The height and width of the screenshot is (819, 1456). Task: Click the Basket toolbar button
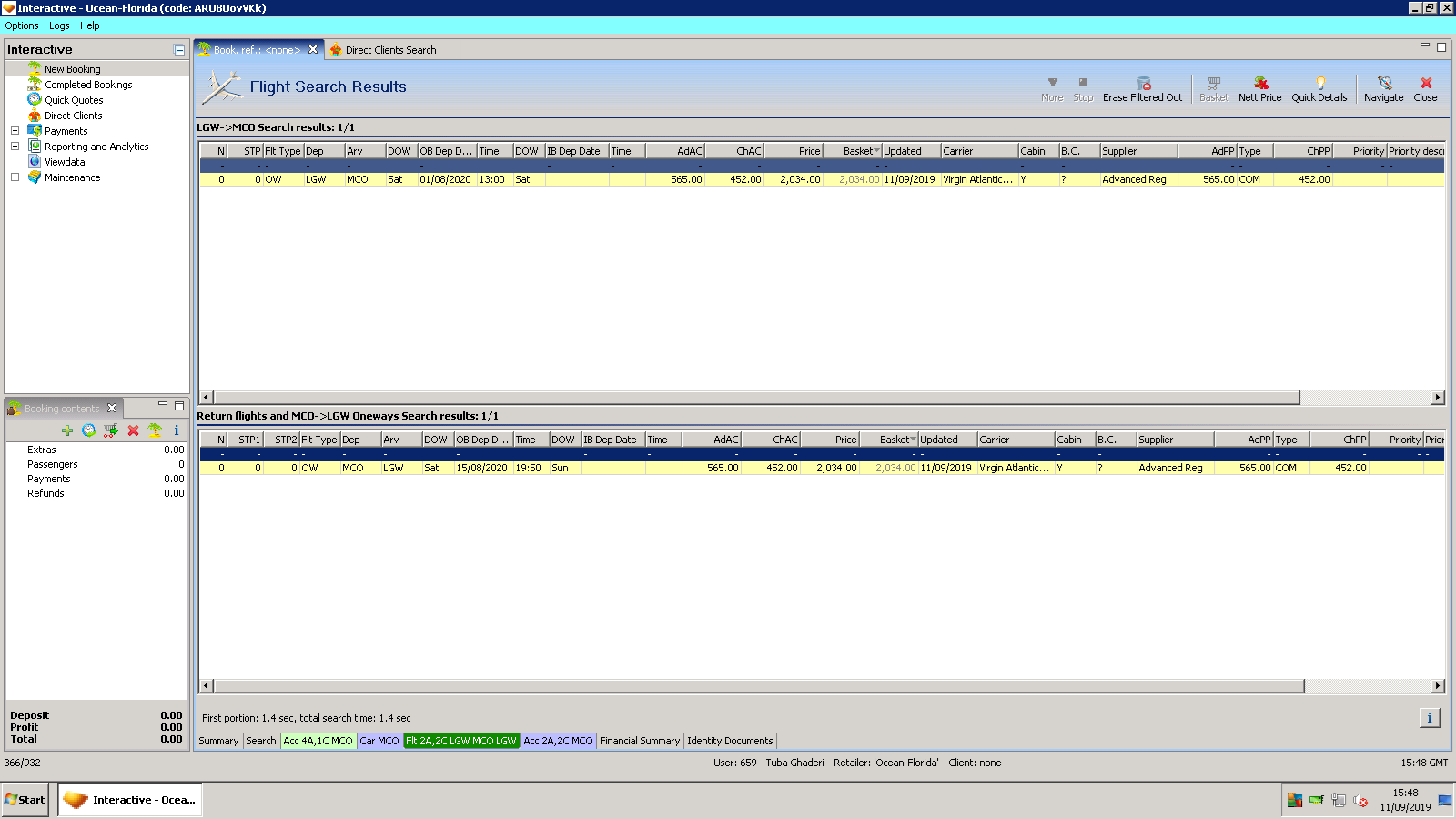click(1214, 89)
